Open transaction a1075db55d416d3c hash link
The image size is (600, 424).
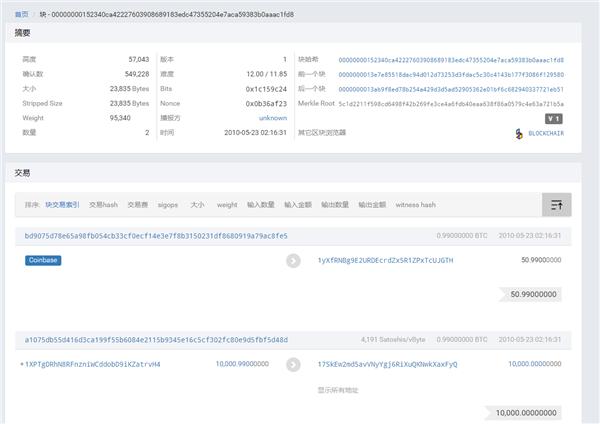pos(156,340)
